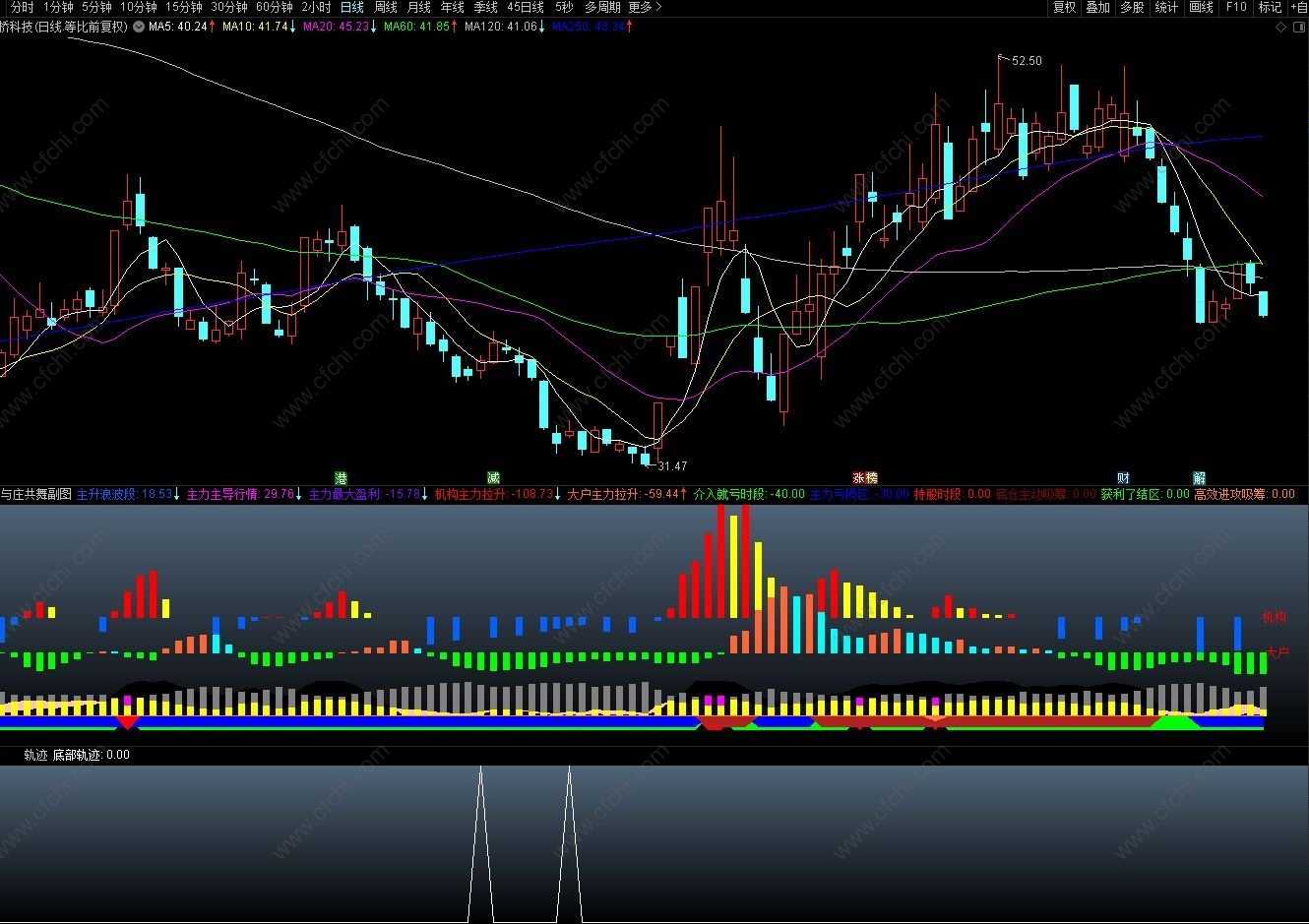Click the 介入就亏时段 indicator value
The image size is (1309, 924).
coord(749,494)
